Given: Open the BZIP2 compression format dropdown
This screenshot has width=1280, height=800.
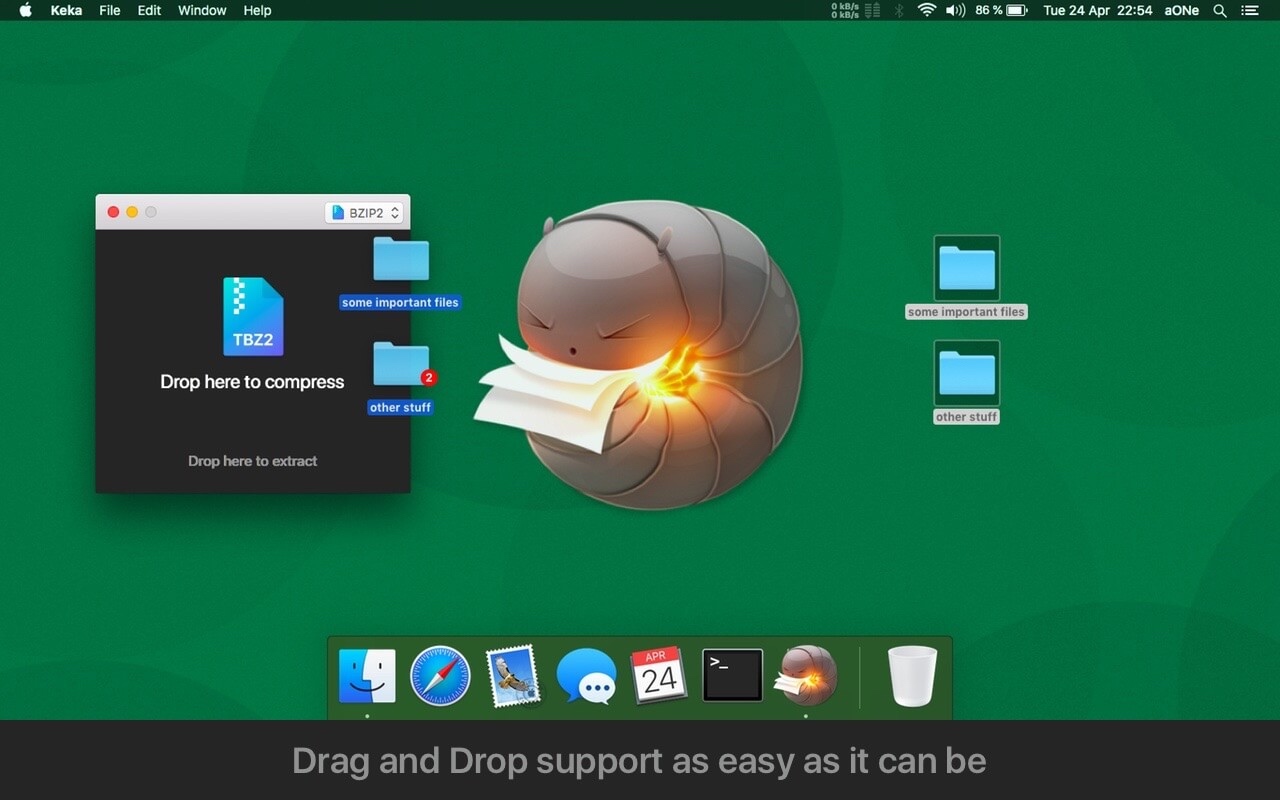Looking at the screenshot, I should (364, 212).
